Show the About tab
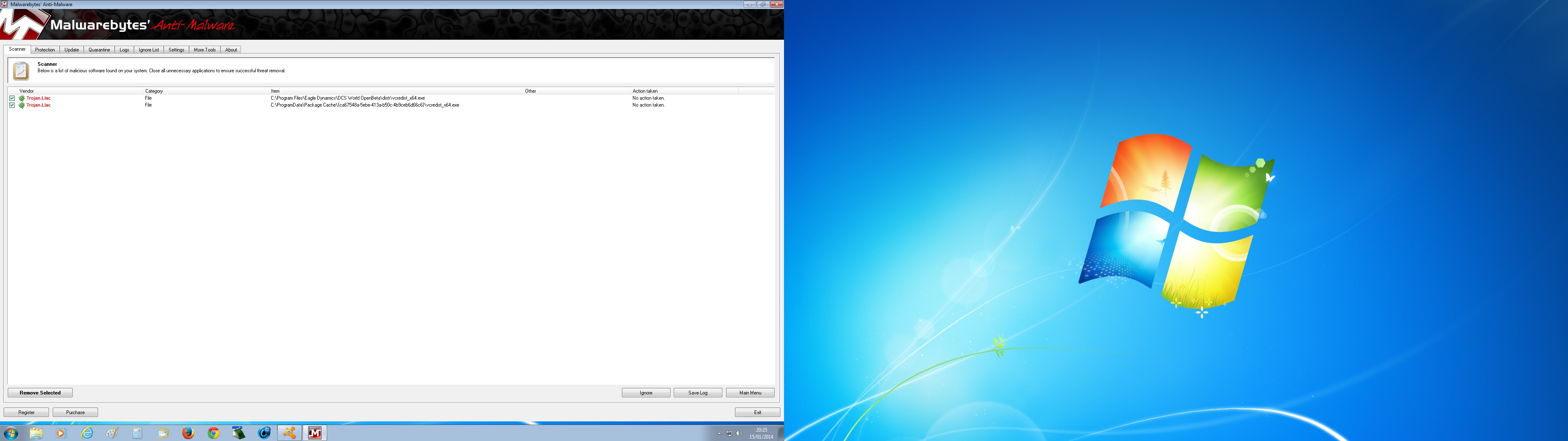 click(x=231, y=50)
